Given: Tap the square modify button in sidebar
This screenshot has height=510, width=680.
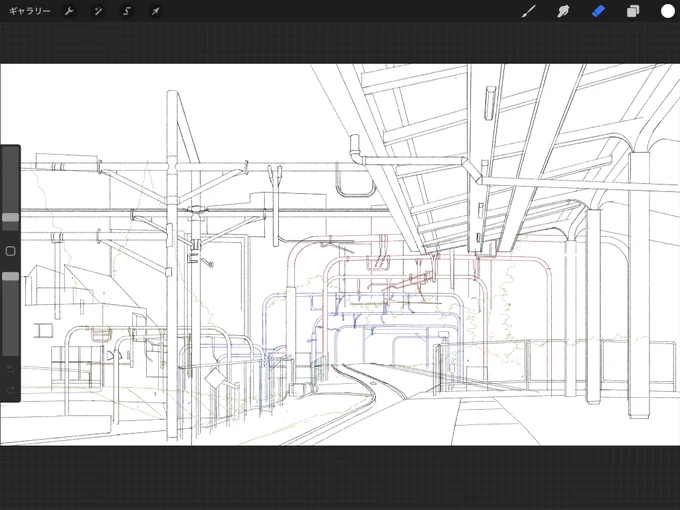Looking at the screenshot, I should click(10, 251).
